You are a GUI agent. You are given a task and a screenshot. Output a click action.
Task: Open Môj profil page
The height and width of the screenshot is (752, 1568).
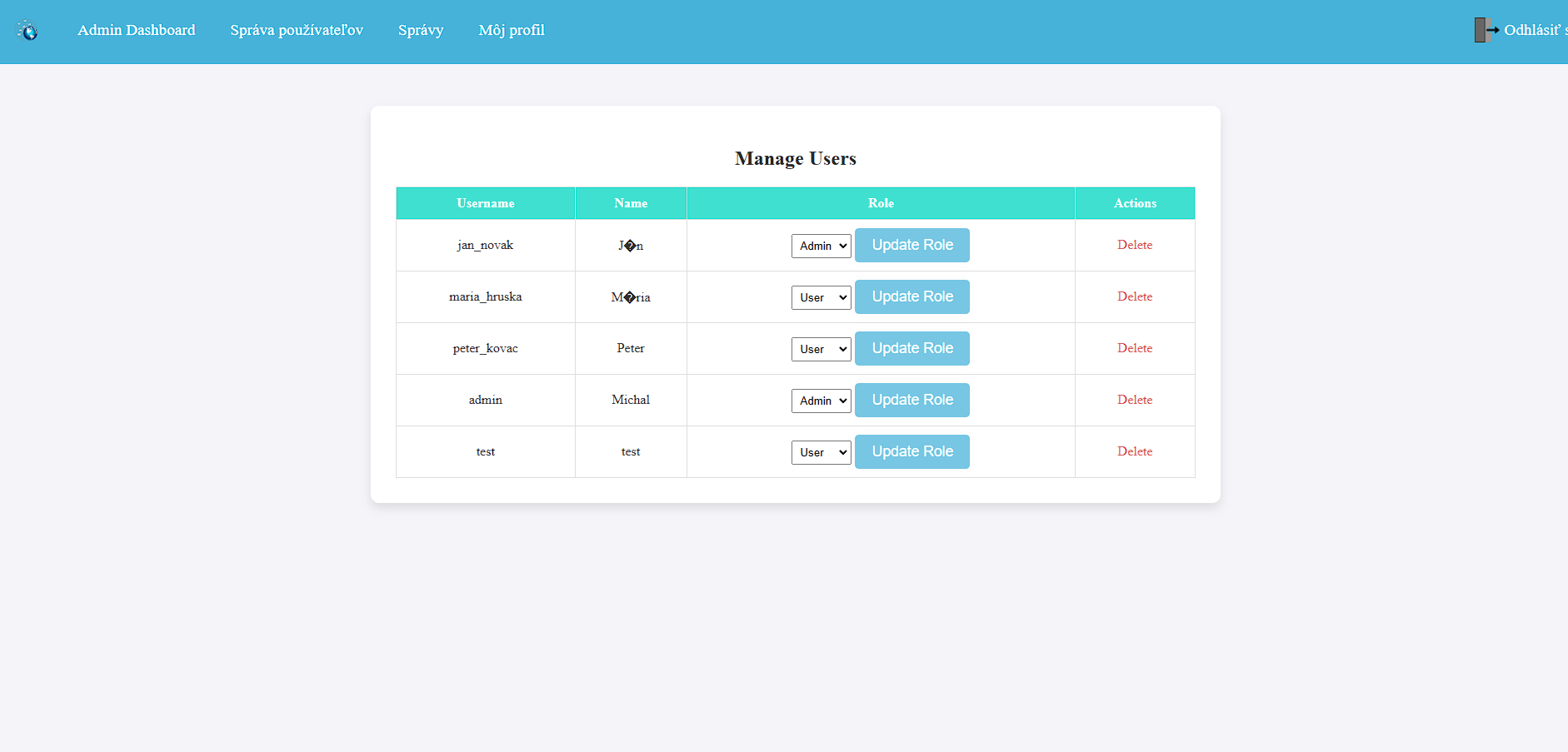click(512, 30)
